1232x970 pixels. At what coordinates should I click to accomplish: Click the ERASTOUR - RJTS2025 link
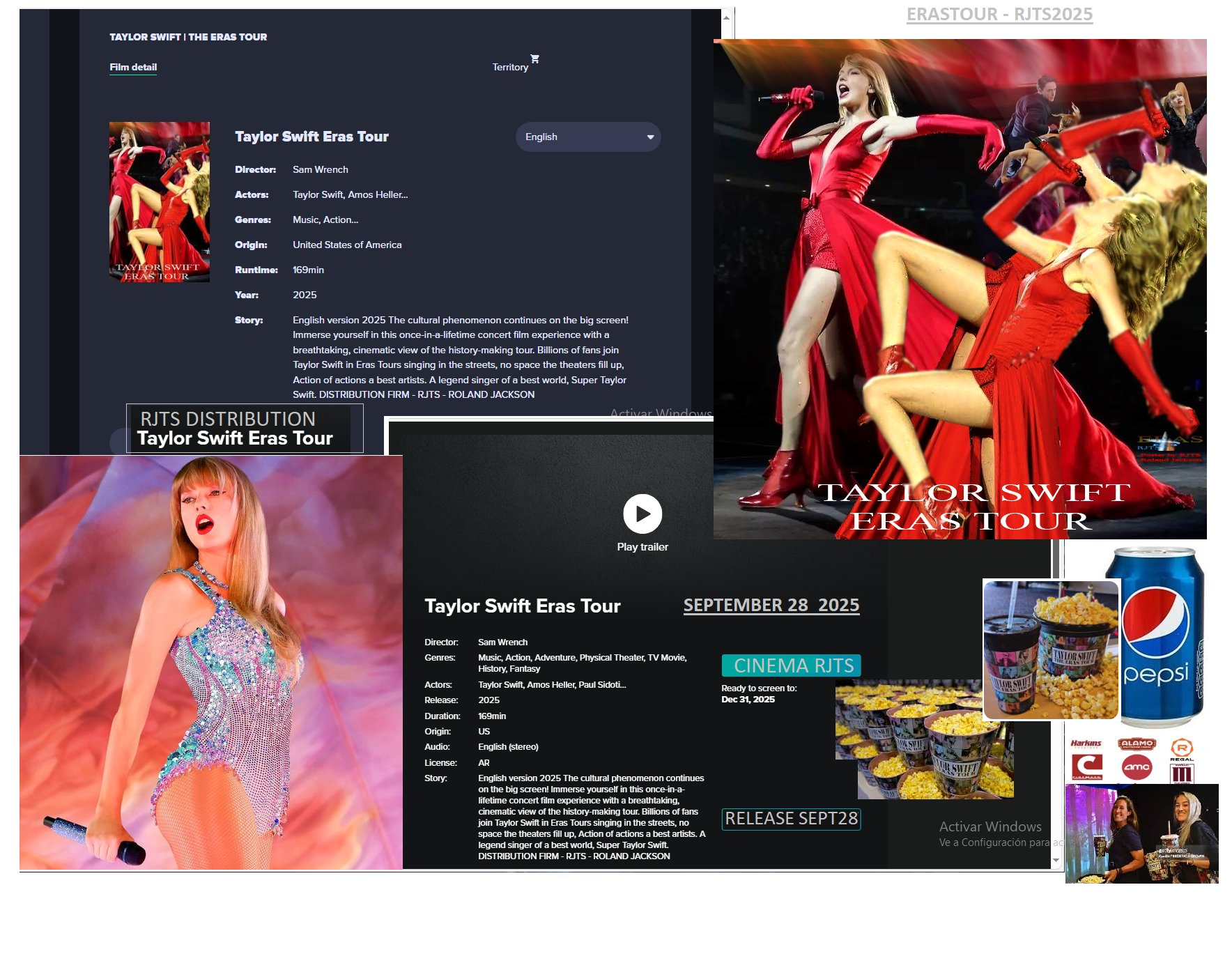(999, 14)
